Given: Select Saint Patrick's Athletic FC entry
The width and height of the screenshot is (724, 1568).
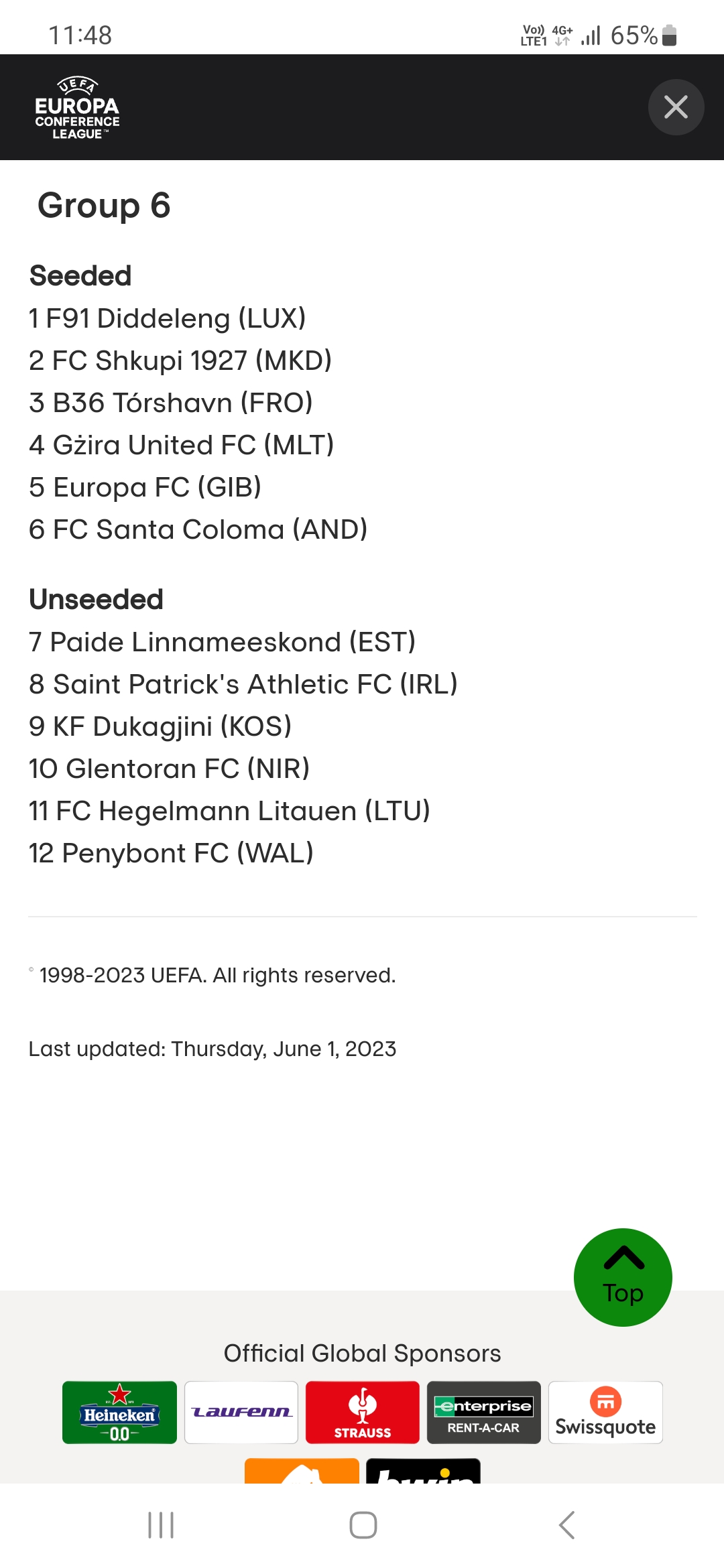Looking at the screenshot, I should point(243,684).
